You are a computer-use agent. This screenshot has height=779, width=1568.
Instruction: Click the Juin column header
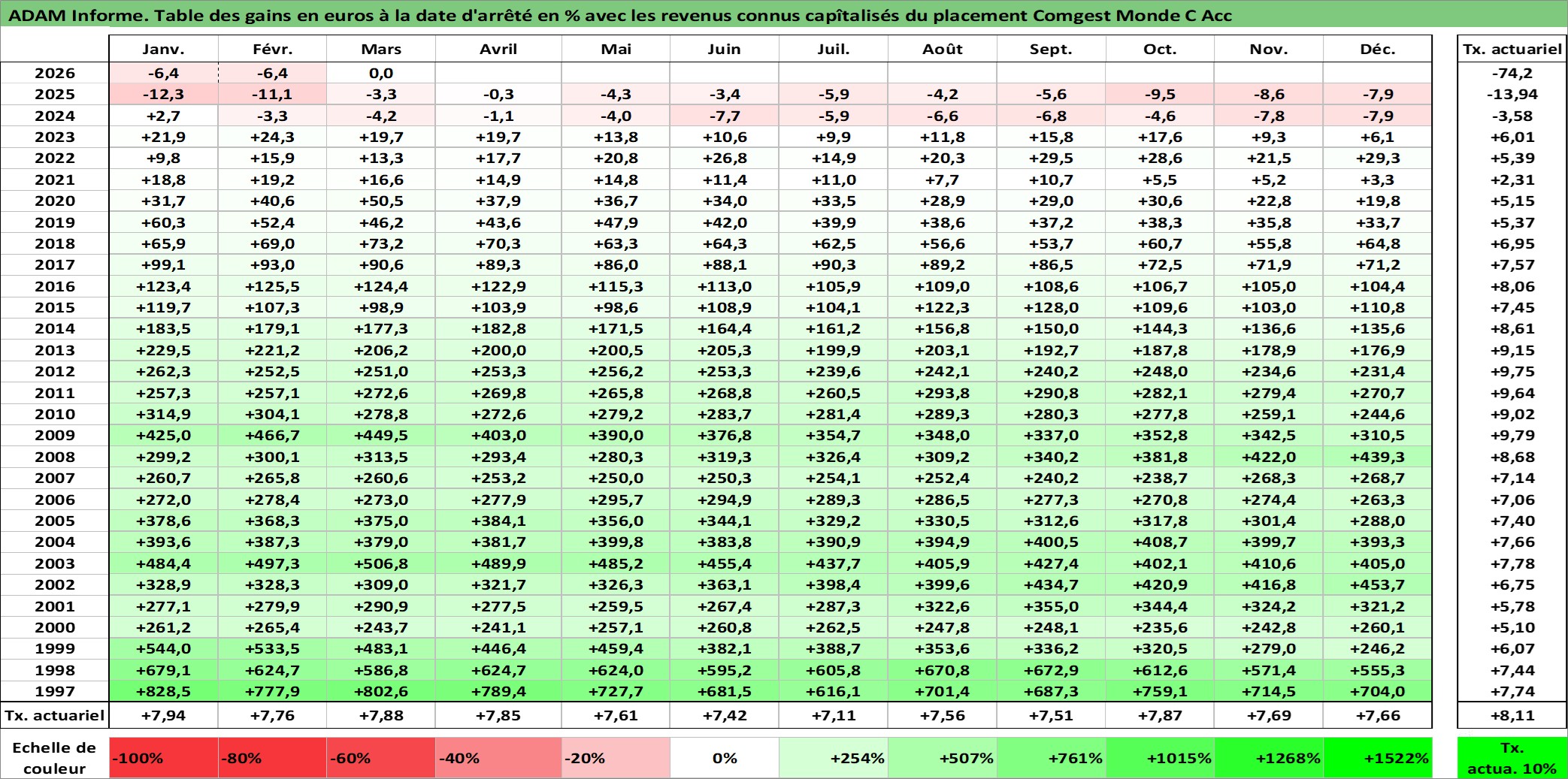tap(725, 49)
